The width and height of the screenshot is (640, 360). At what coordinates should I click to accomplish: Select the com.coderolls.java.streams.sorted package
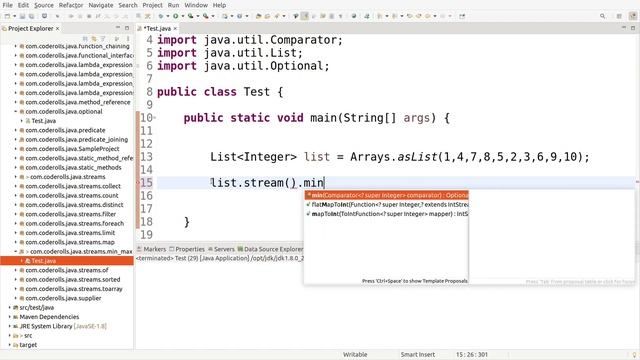73,280
